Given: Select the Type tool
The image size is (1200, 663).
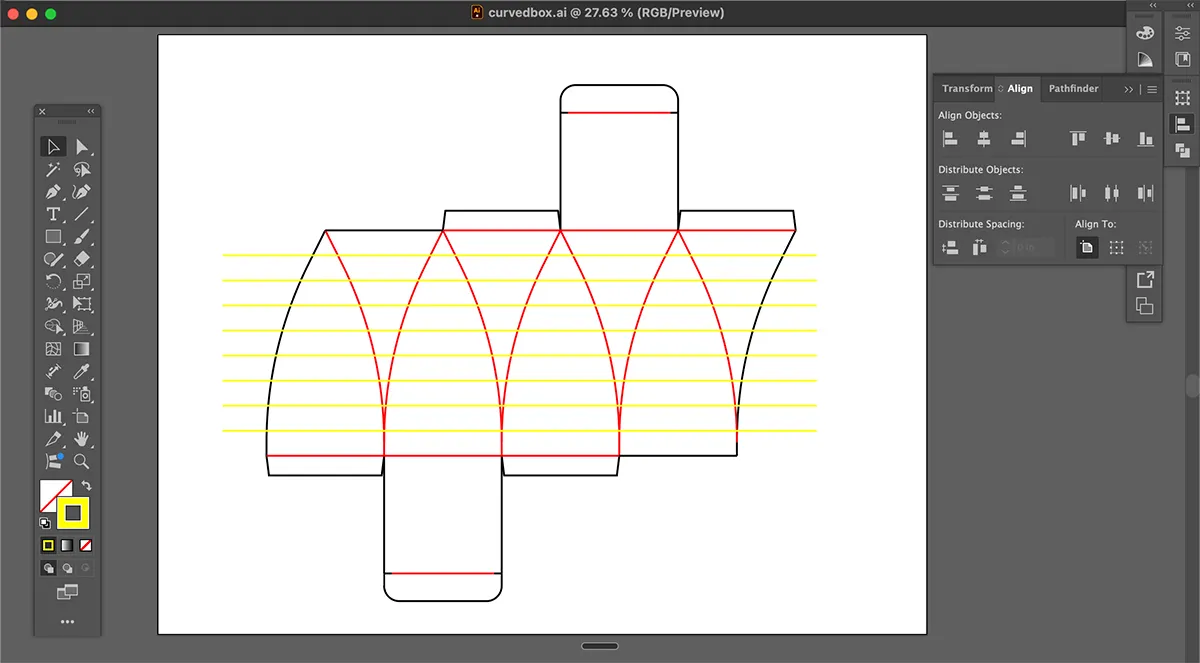Looking at the screenshot, I should click(x=54, y=214).
